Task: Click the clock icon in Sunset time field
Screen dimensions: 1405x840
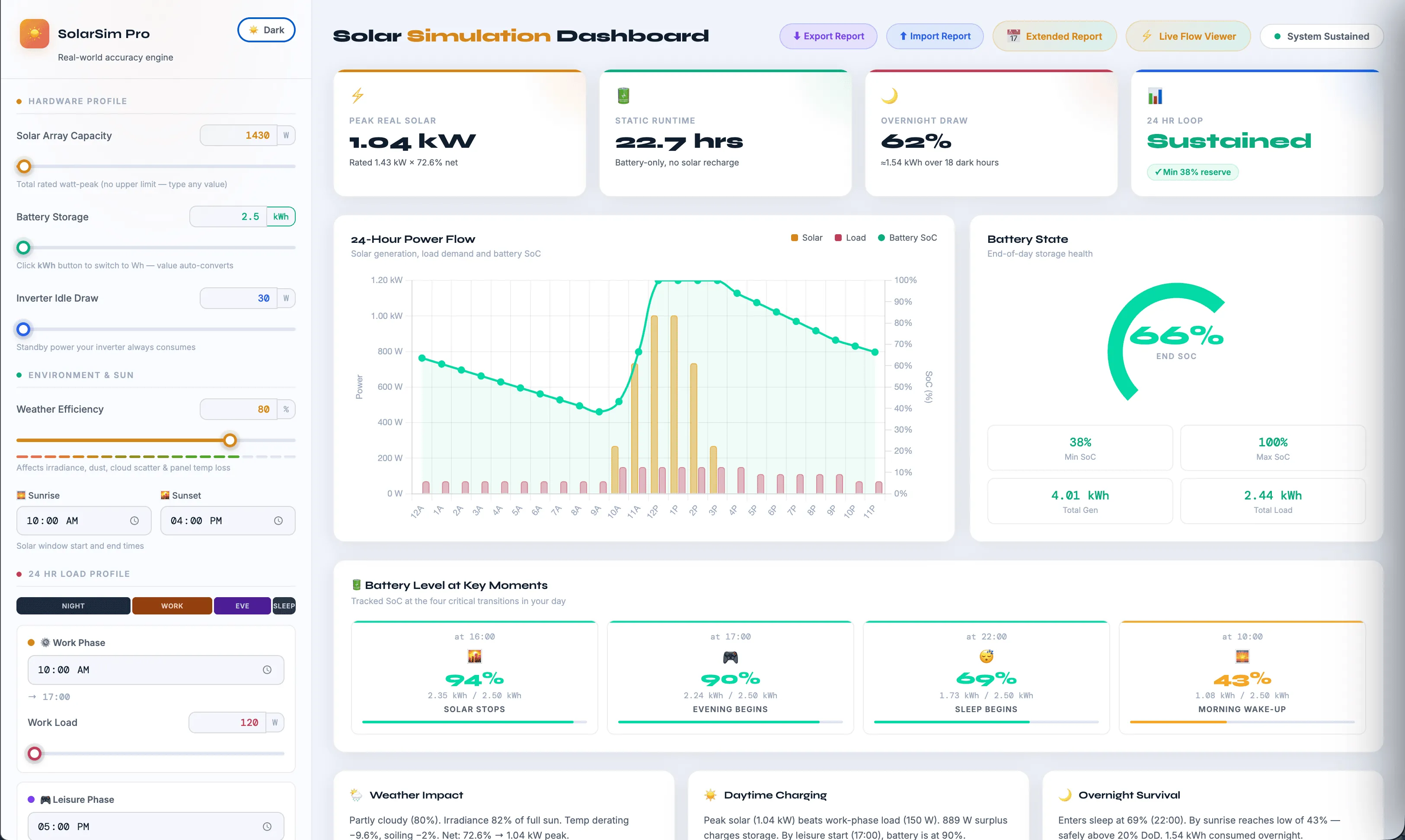Action: pyautogui.click(x=278, y=521)
